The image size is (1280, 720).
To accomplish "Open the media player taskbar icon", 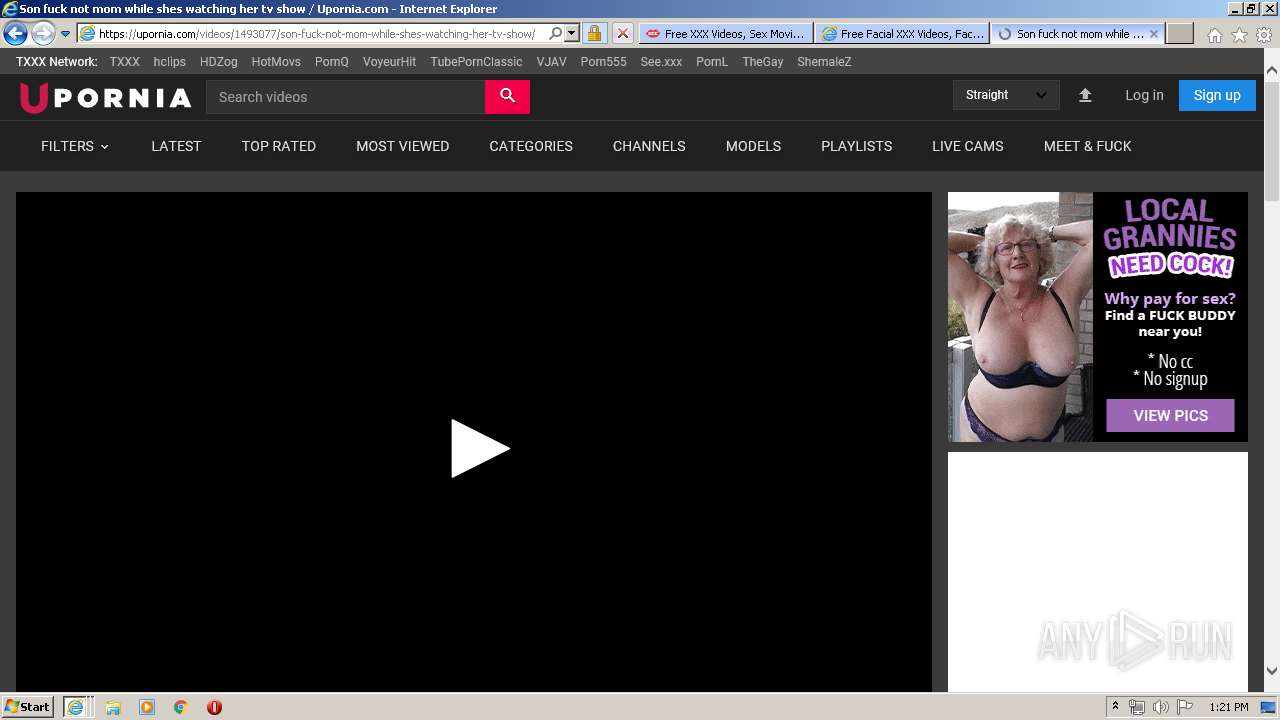I will click(x=147, y=707).
